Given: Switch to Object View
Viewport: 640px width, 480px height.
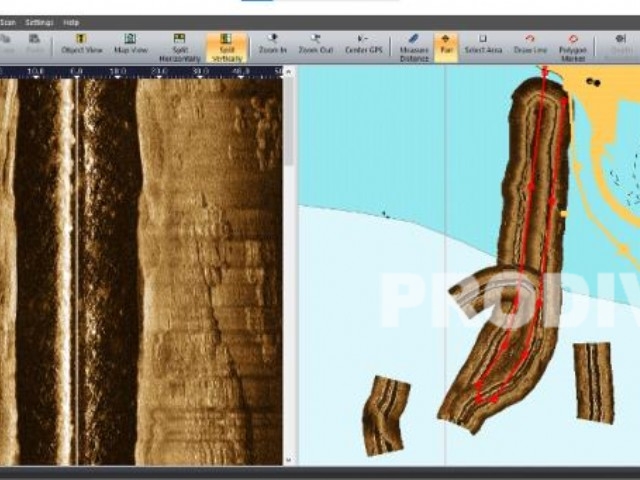Looking at the screenshot, I should click(x=80, y=46).
